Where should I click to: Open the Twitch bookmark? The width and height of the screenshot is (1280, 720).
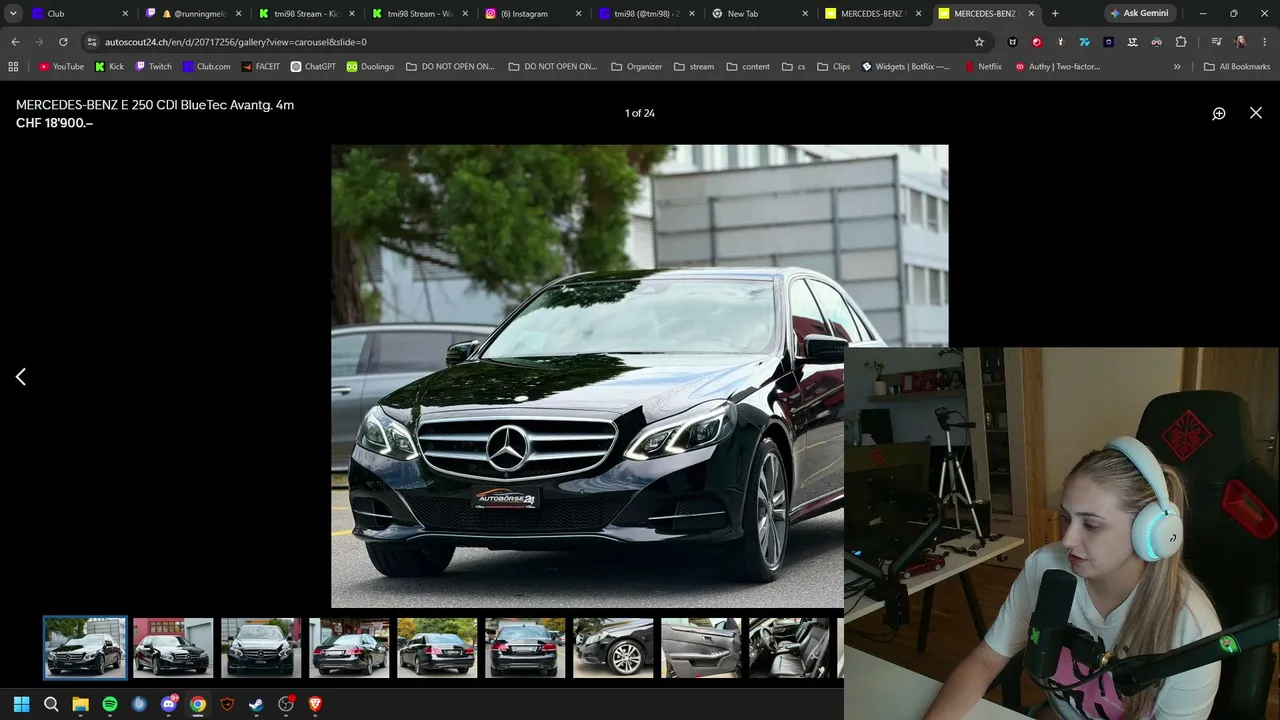[153, 67]
